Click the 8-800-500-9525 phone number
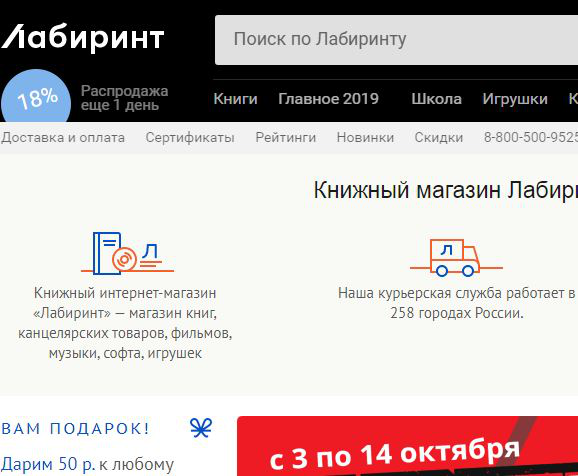Viewport: 578px width, 476px height. pos(531,138)
